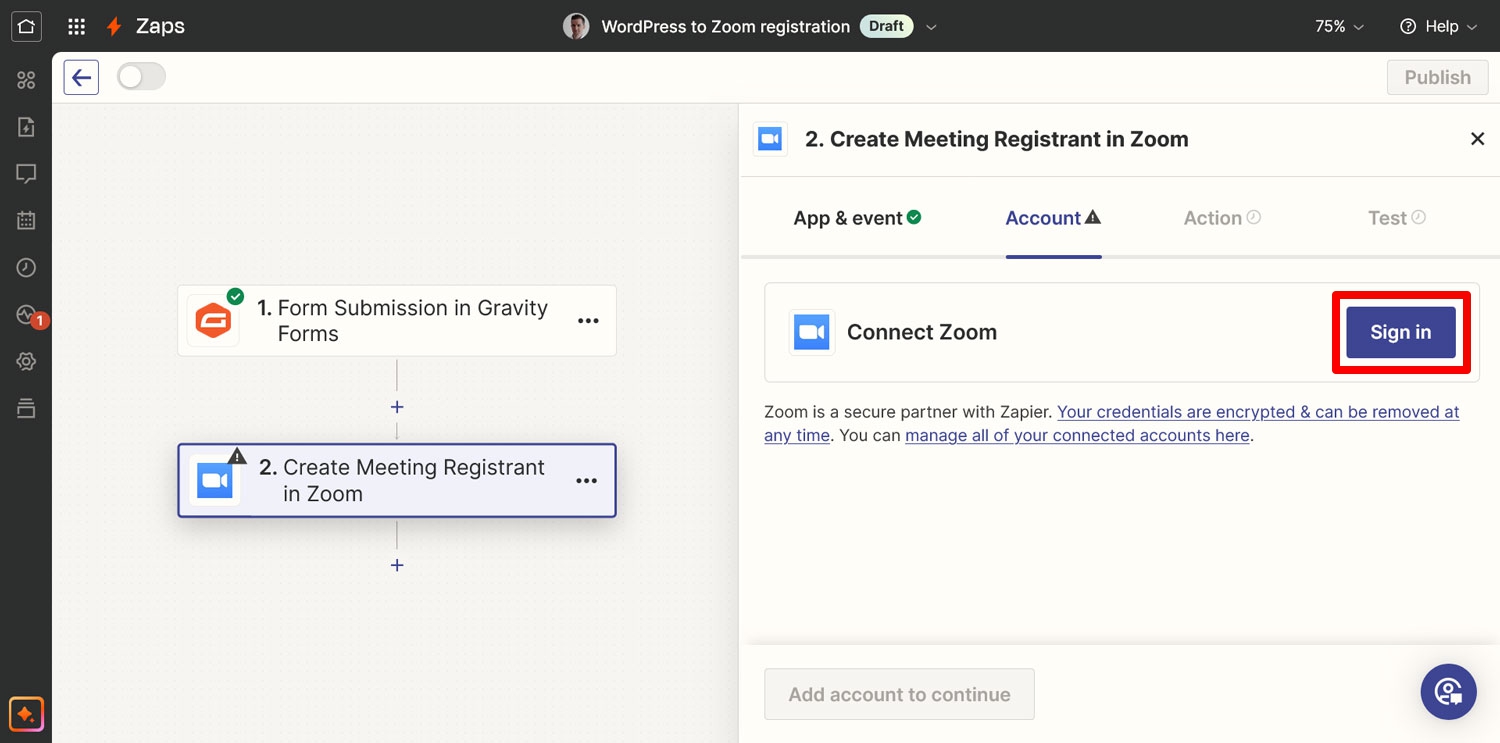Open the credentials are encrypted link

[x=1111, y=423]
